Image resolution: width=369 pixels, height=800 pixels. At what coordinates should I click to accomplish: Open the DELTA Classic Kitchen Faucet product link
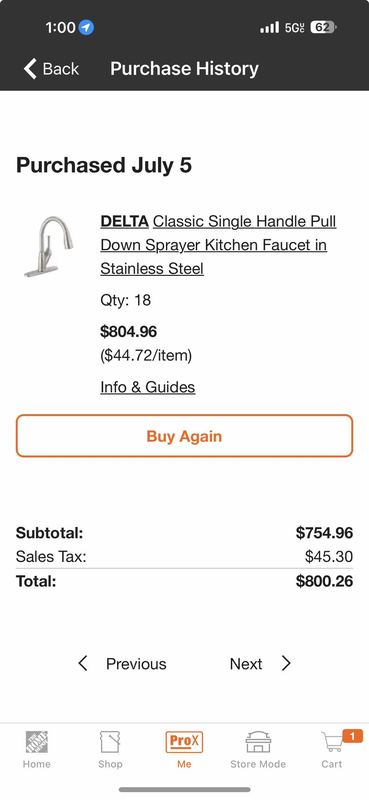(x=218, y=245)
